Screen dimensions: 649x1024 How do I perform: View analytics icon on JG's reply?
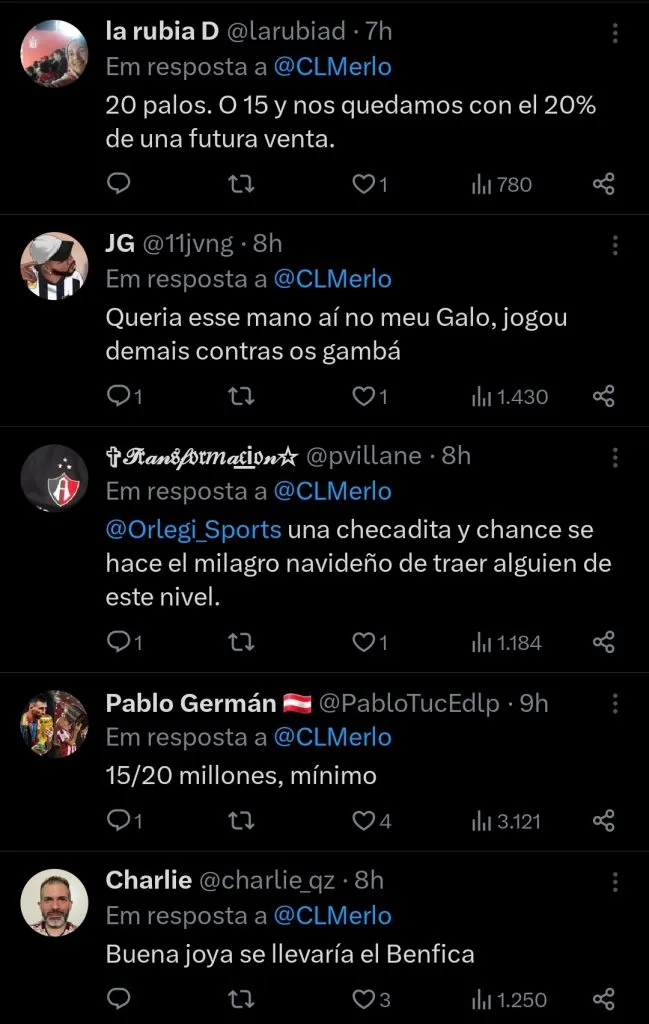481,396
